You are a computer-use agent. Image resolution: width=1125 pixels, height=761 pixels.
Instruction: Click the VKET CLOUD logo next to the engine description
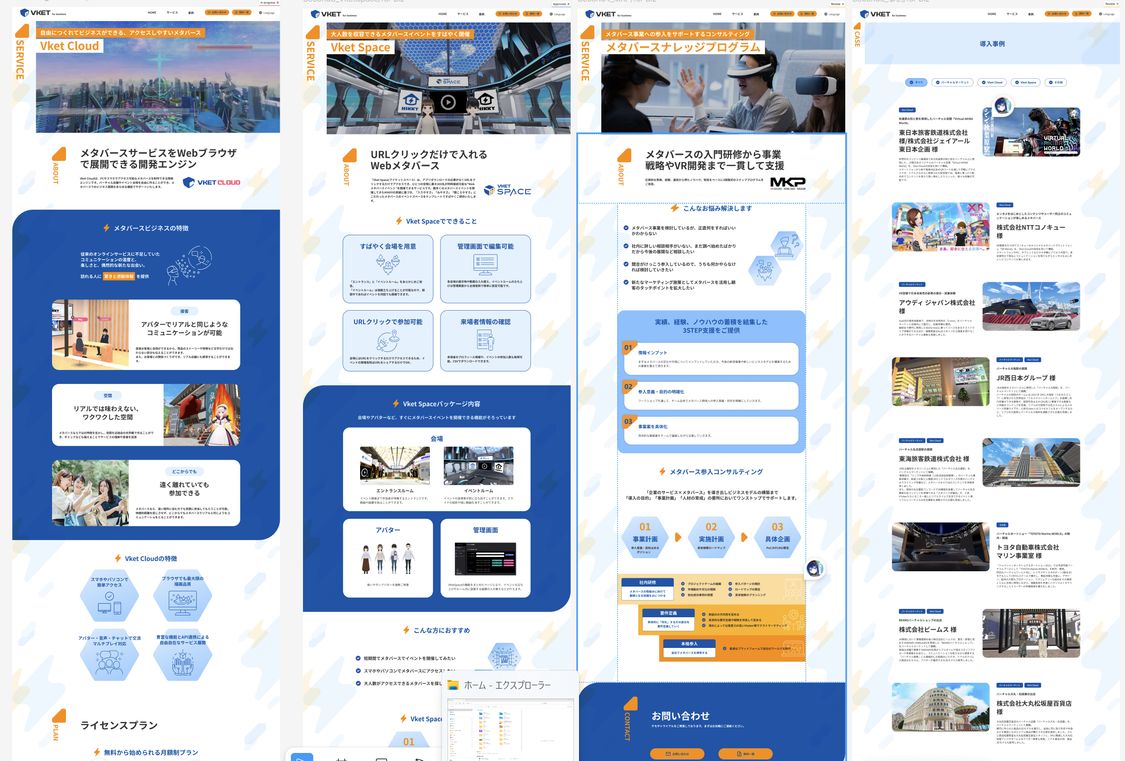[x=212, y=182]
